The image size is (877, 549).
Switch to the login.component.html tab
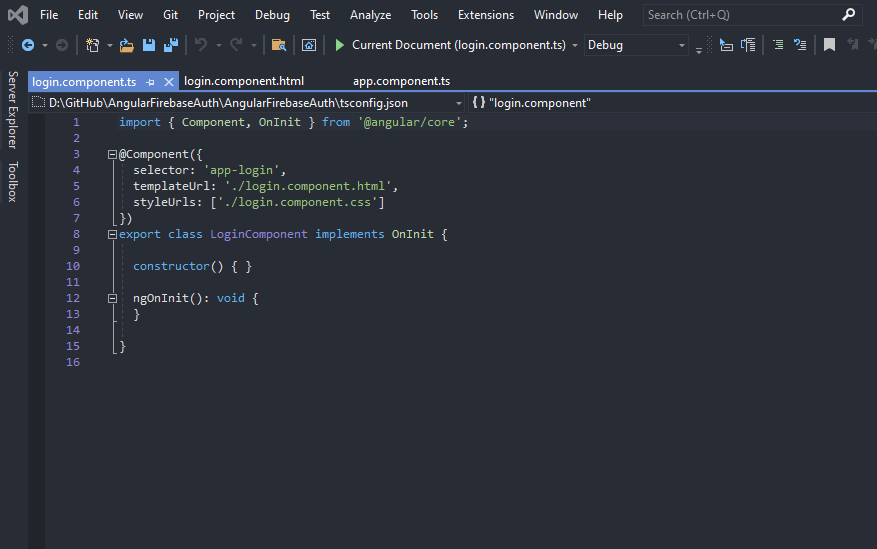point(244,81)
